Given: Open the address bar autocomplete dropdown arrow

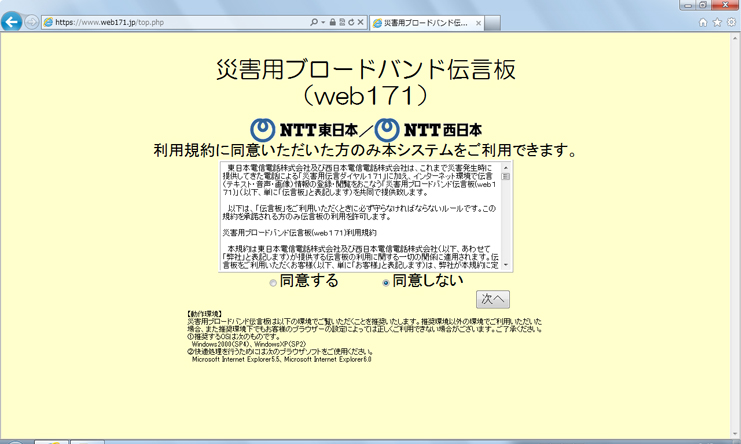Looking at the screenshot, I should point(323,22).
